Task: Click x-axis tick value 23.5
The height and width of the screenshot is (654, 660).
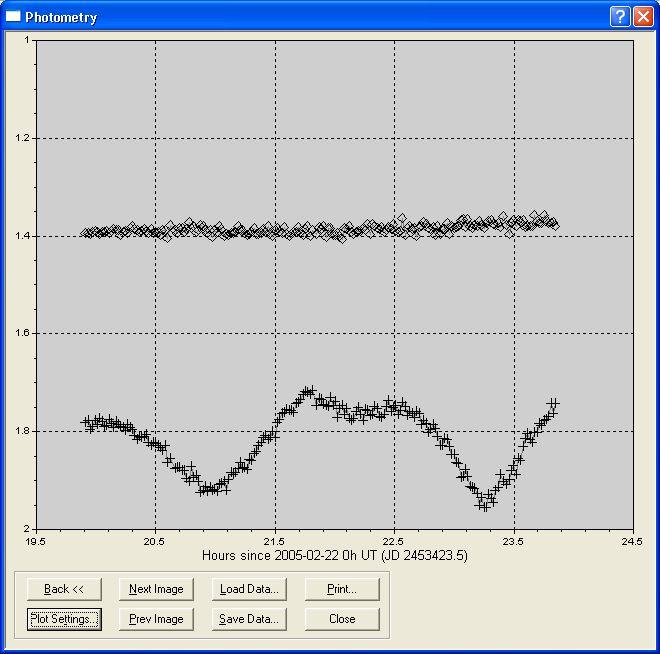Action: tap(513, 541)
